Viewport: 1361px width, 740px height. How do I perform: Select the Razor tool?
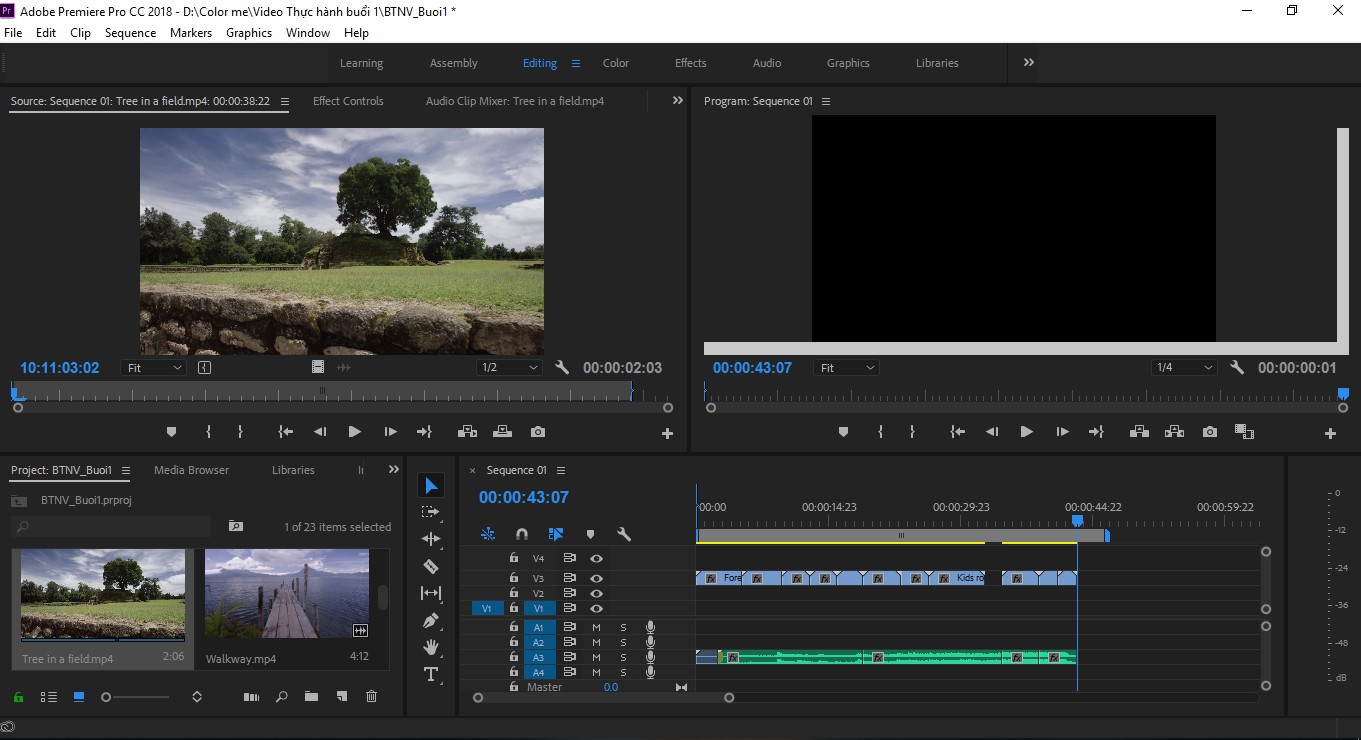pyautogui.click(x=431, y=566)
